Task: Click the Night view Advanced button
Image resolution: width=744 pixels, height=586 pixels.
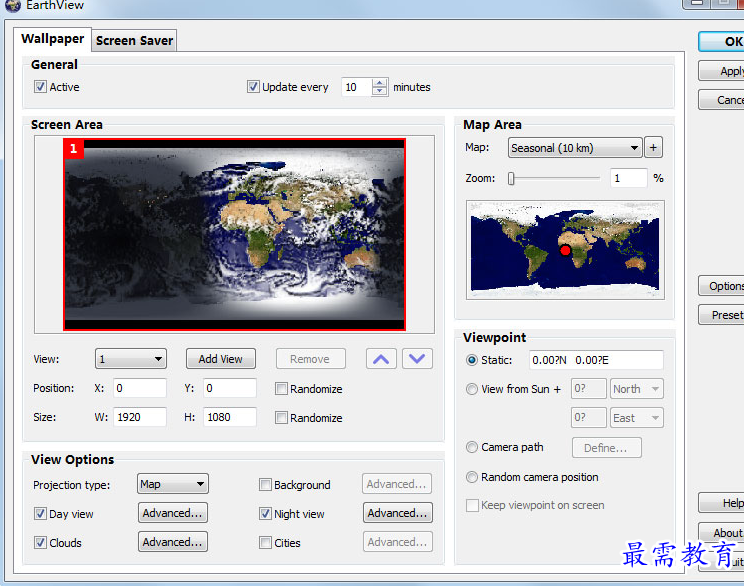Action: pos(398,513)
